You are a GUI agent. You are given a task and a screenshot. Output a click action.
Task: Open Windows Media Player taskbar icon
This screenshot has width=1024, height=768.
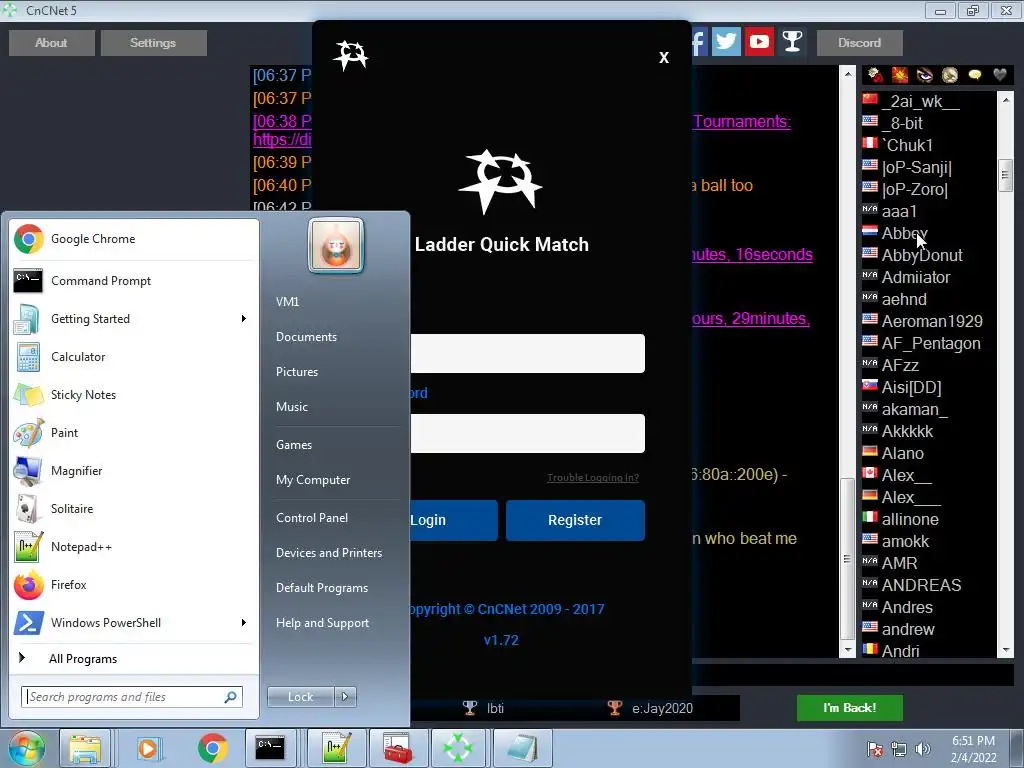148,748
